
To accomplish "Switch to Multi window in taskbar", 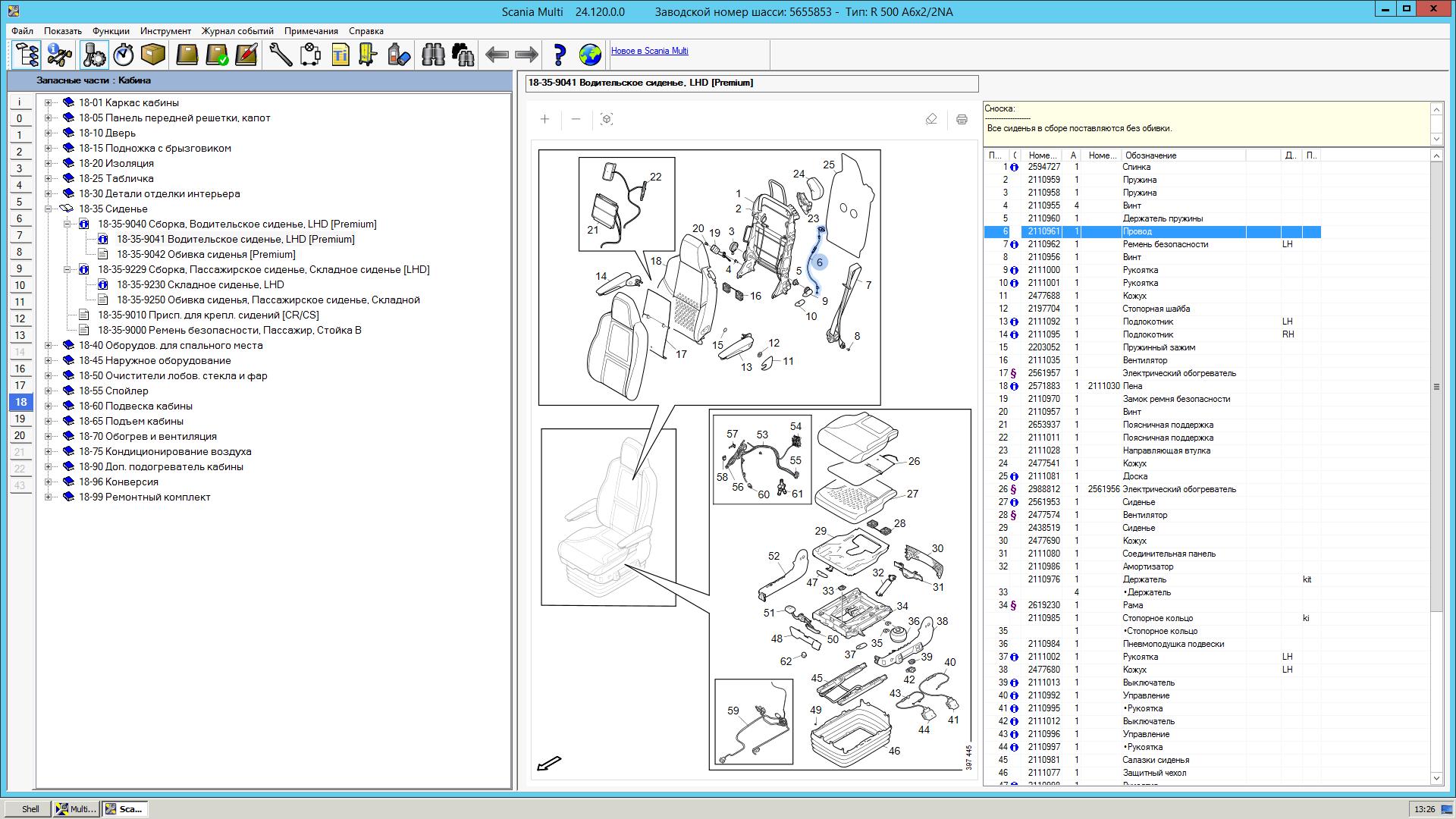I will click(x=77, y=809).
